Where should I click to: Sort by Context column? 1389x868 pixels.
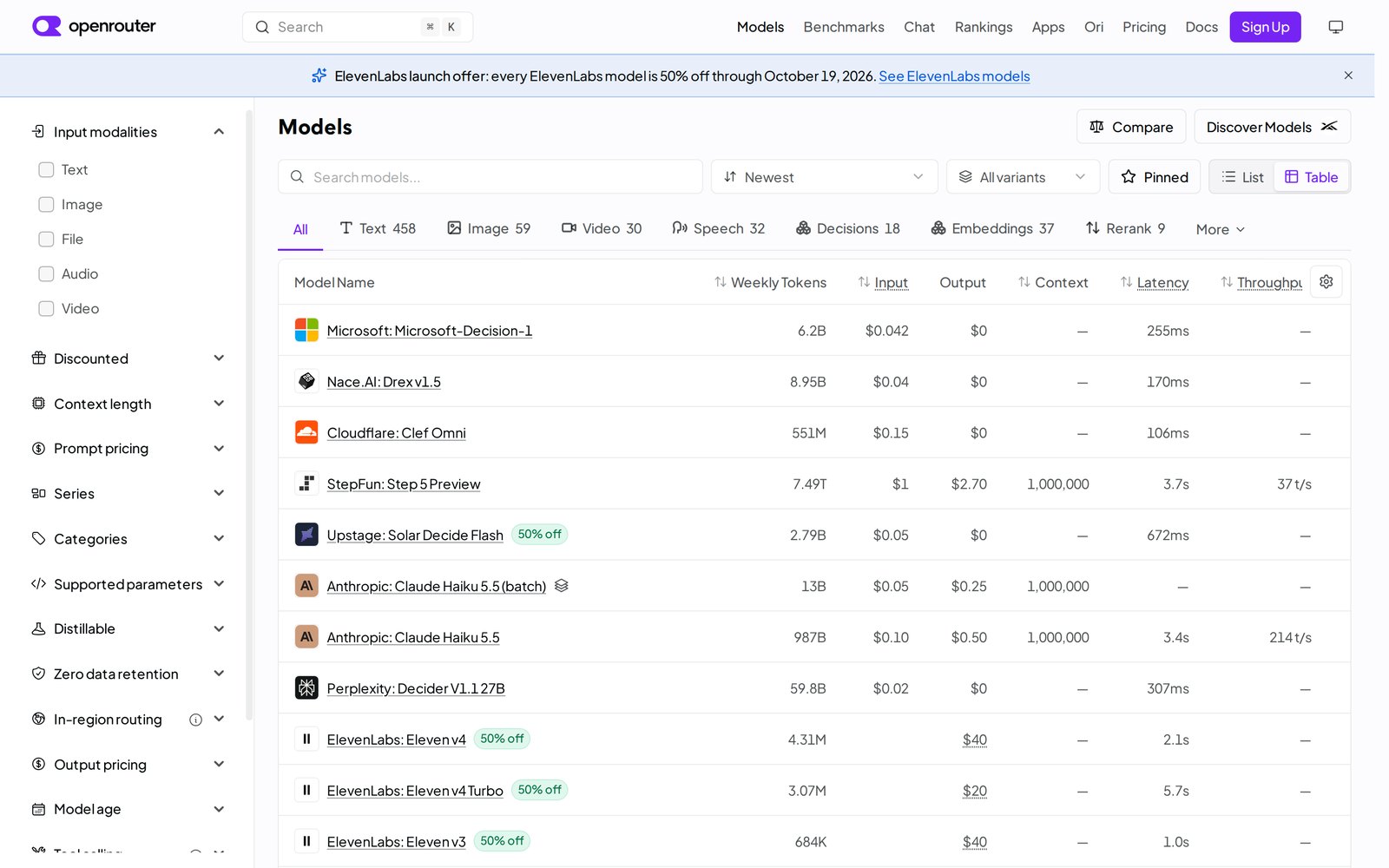point(1053,282)
